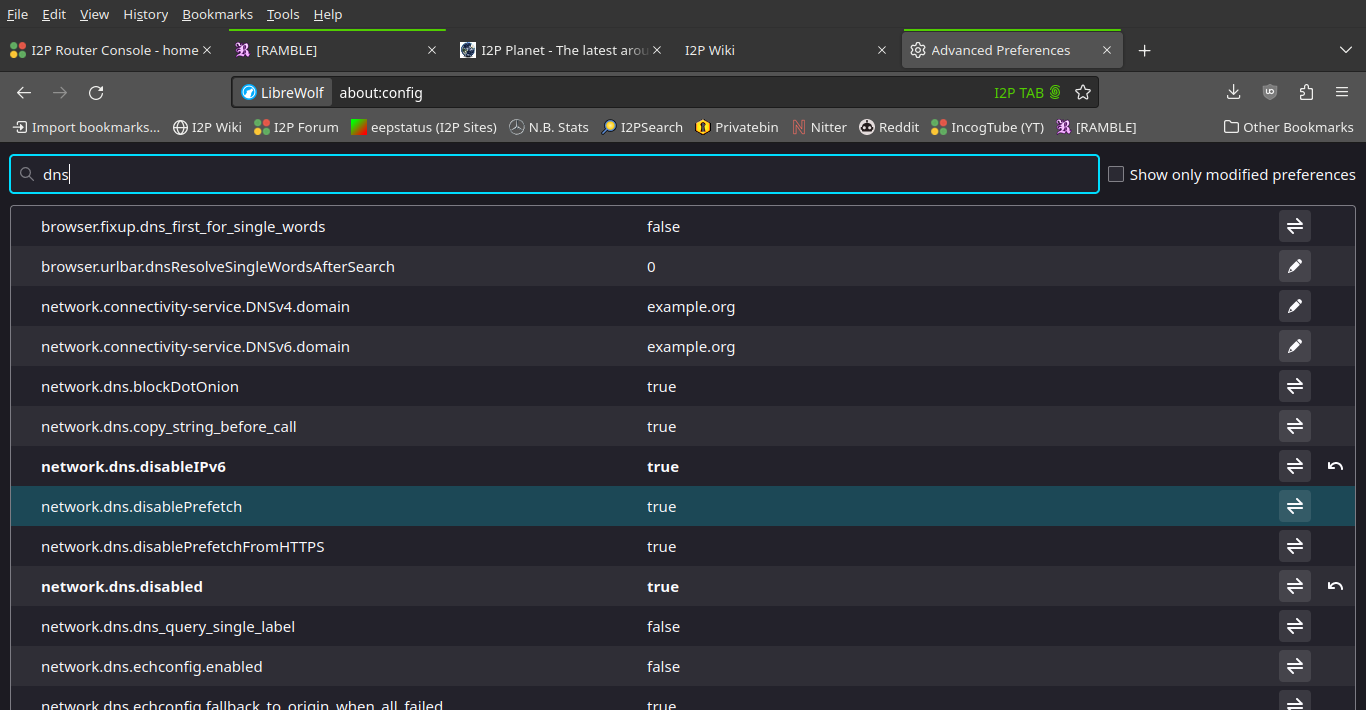
Task: Toggle the network.dns.disablePrefetch value
Action: (1294, 506)
